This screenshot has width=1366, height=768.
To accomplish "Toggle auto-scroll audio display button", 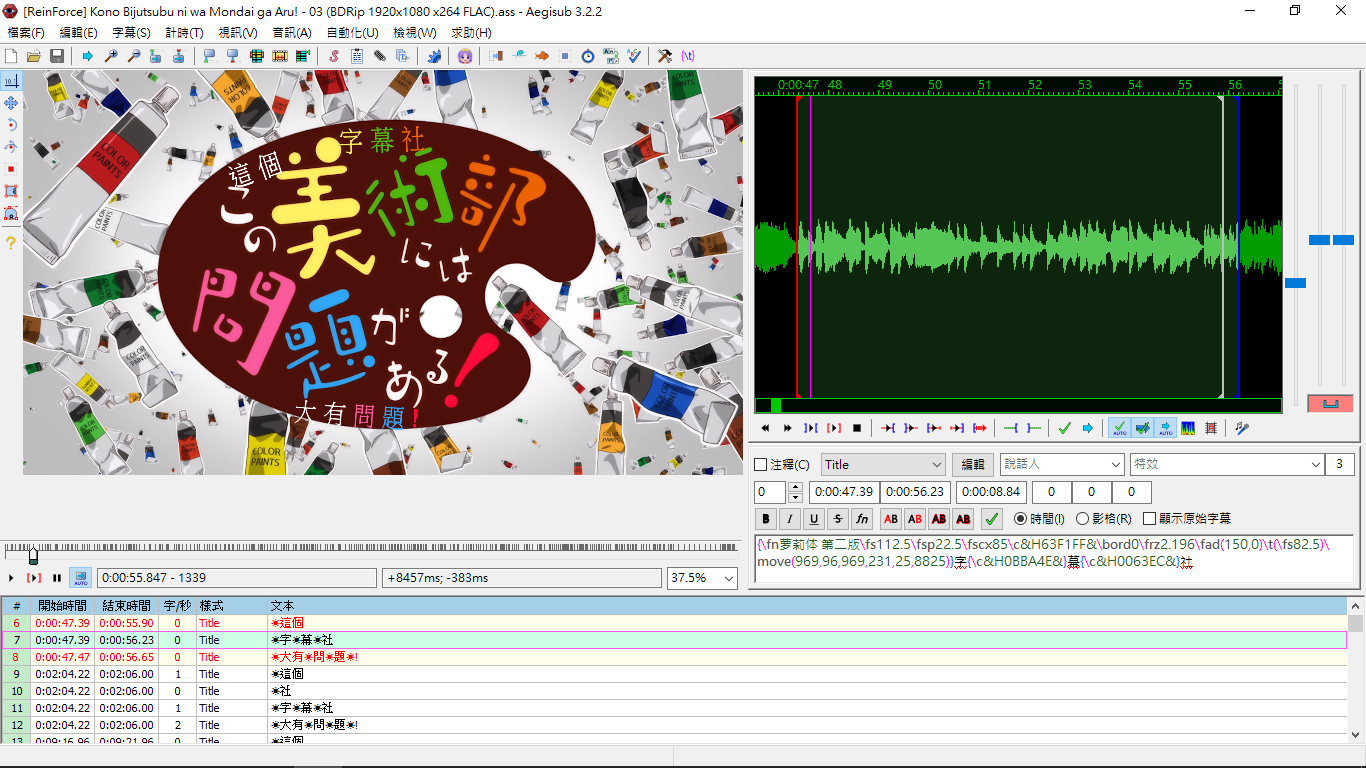I will click(1165, 428).
